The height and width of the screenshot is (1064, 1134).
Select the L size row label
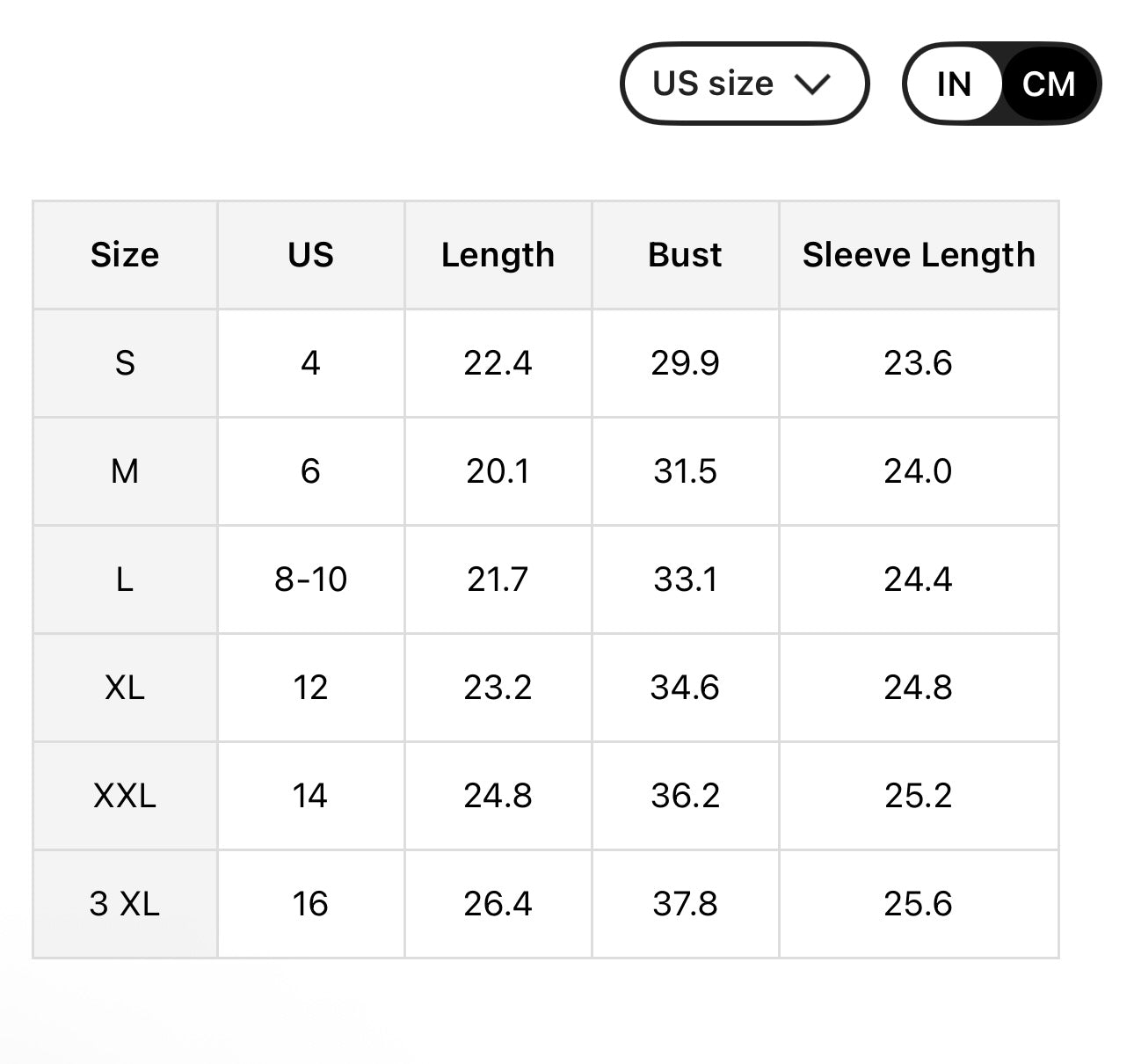(x=125, y=579)
